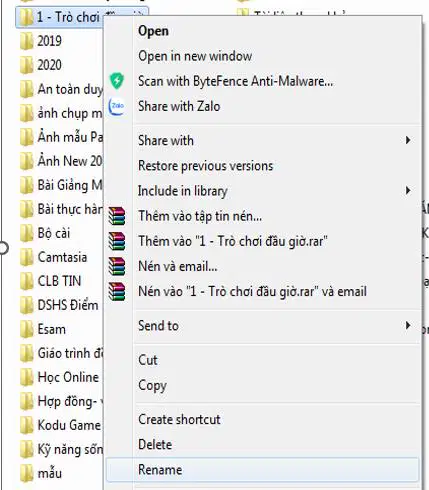Viewport: 429px width, 490px height.
Task: Click WinRAR icon beside Thêm vào tập tin nén
Action: pyautogui.click(x=117, y=216)
